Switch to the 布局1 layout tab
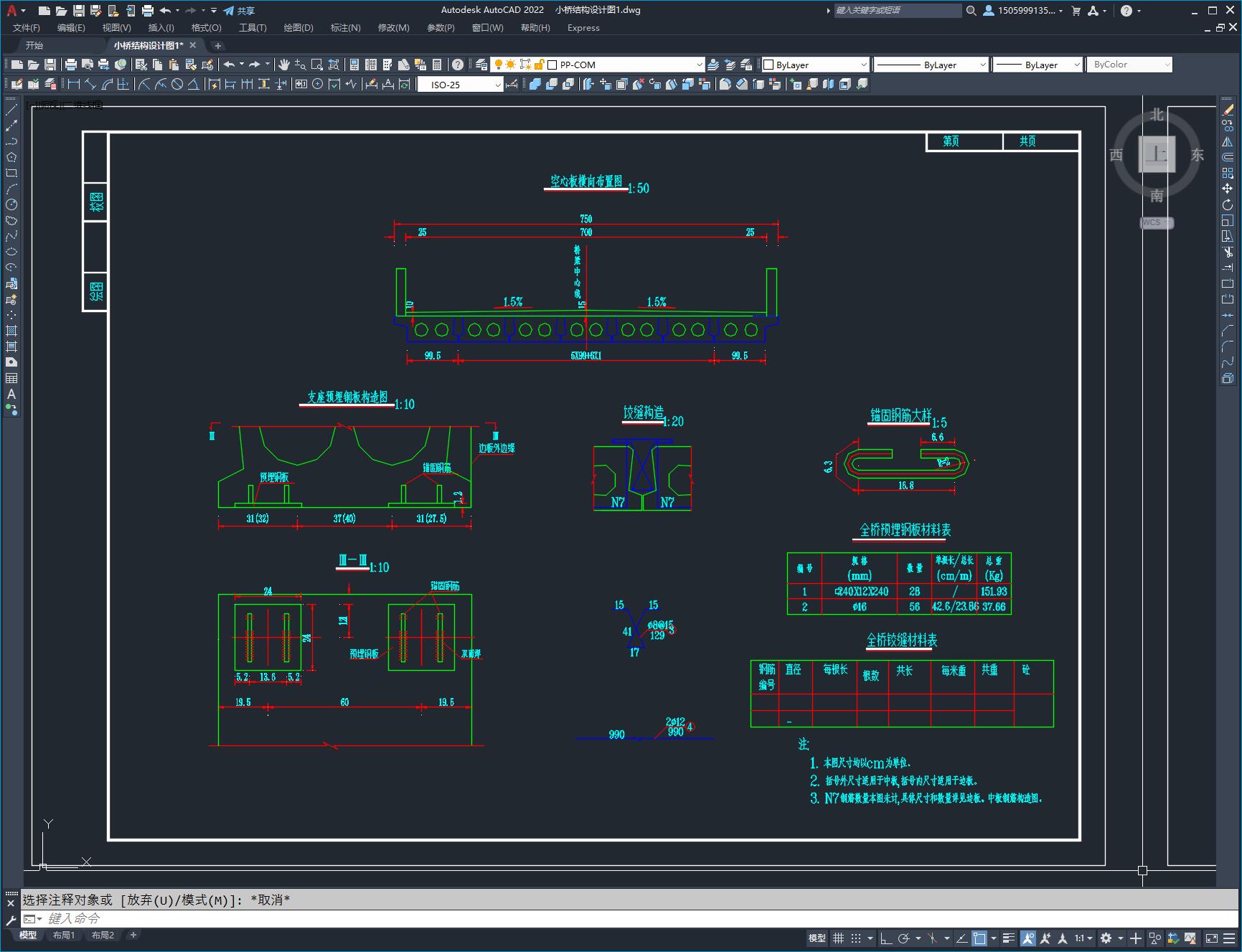This screenshot has width=1242, height=952. (x=64, y=935)
